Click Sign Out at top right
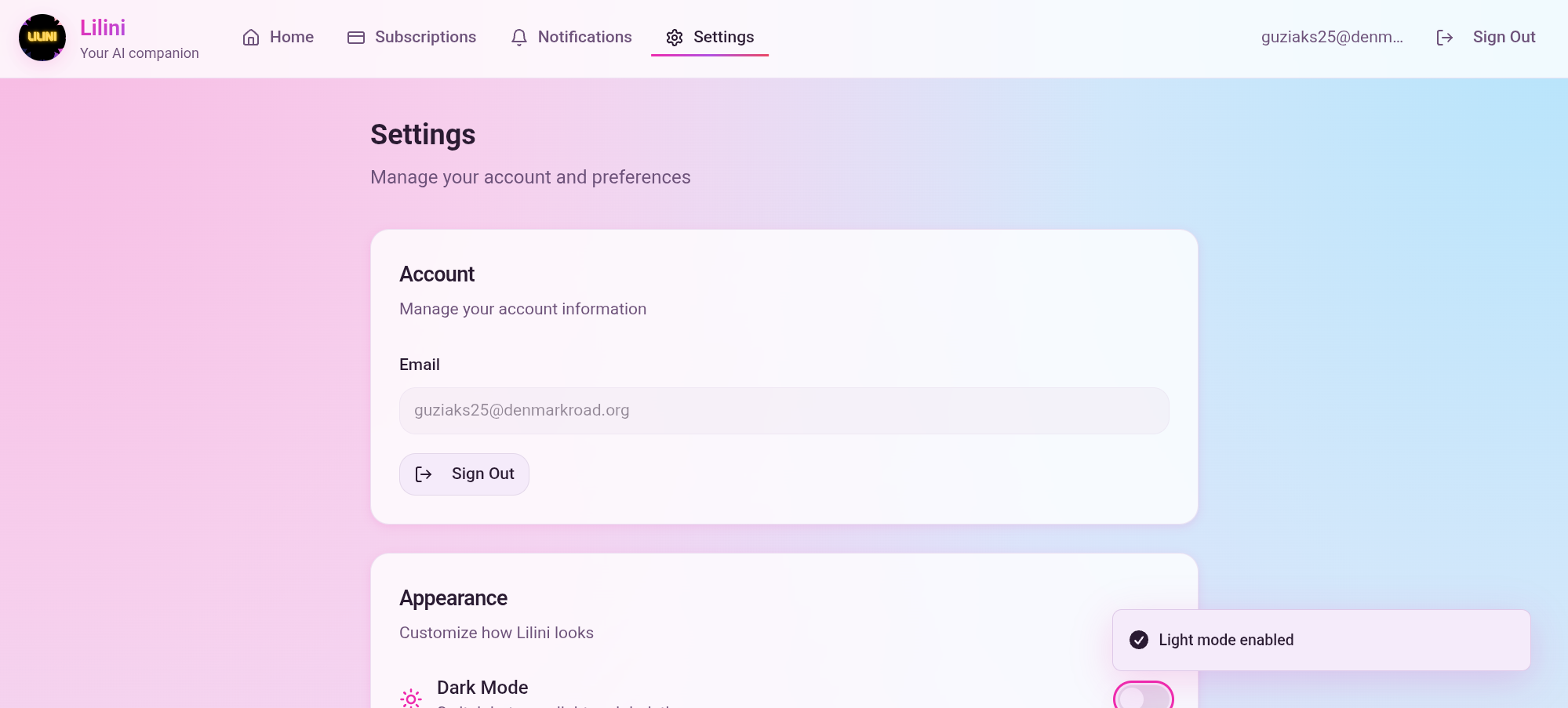This screenshot has height=708, width=1568. pyautogui.click(x=1503, y=37)
